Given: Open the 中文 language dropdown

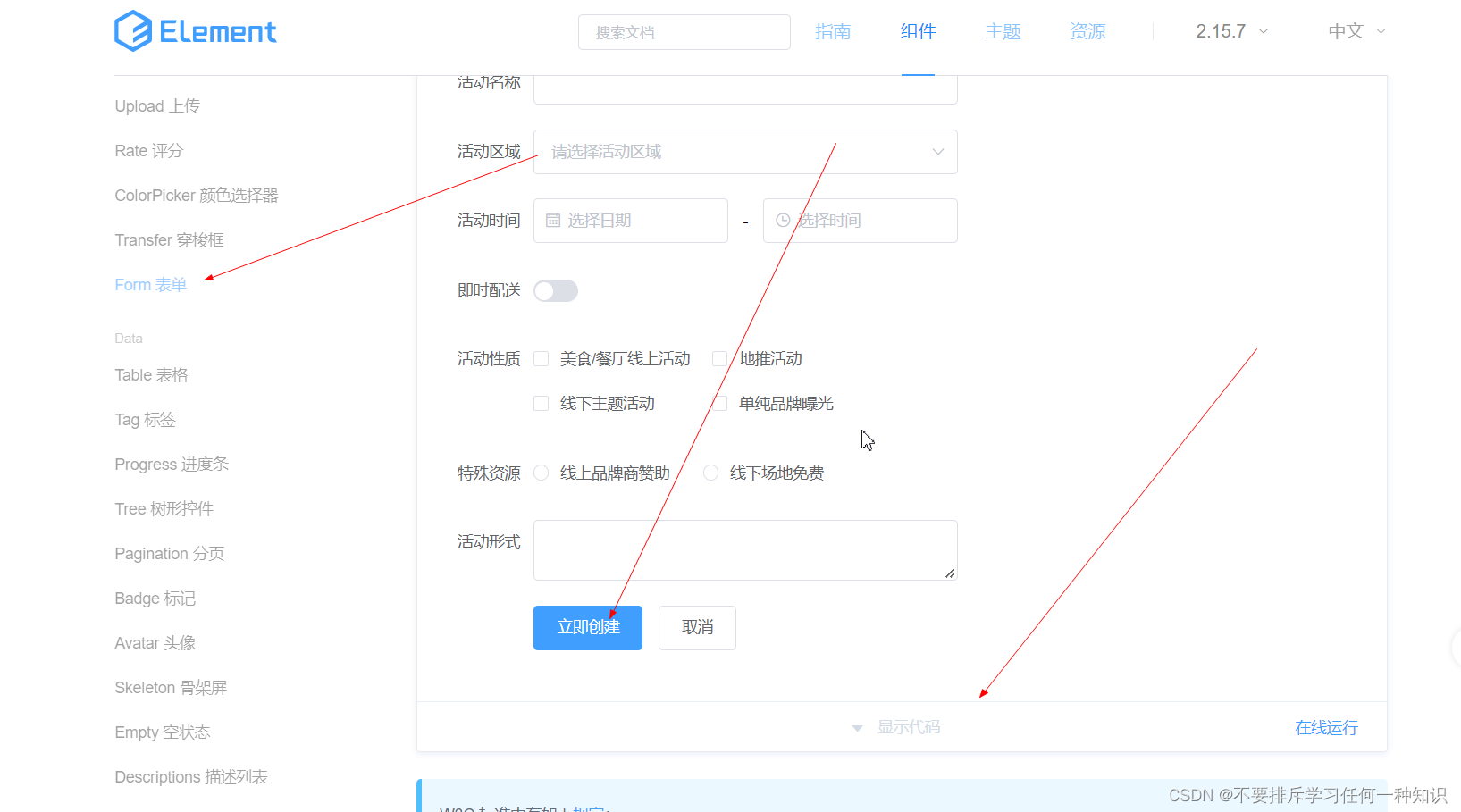Looking at the screenshot, I should 1357,31.
